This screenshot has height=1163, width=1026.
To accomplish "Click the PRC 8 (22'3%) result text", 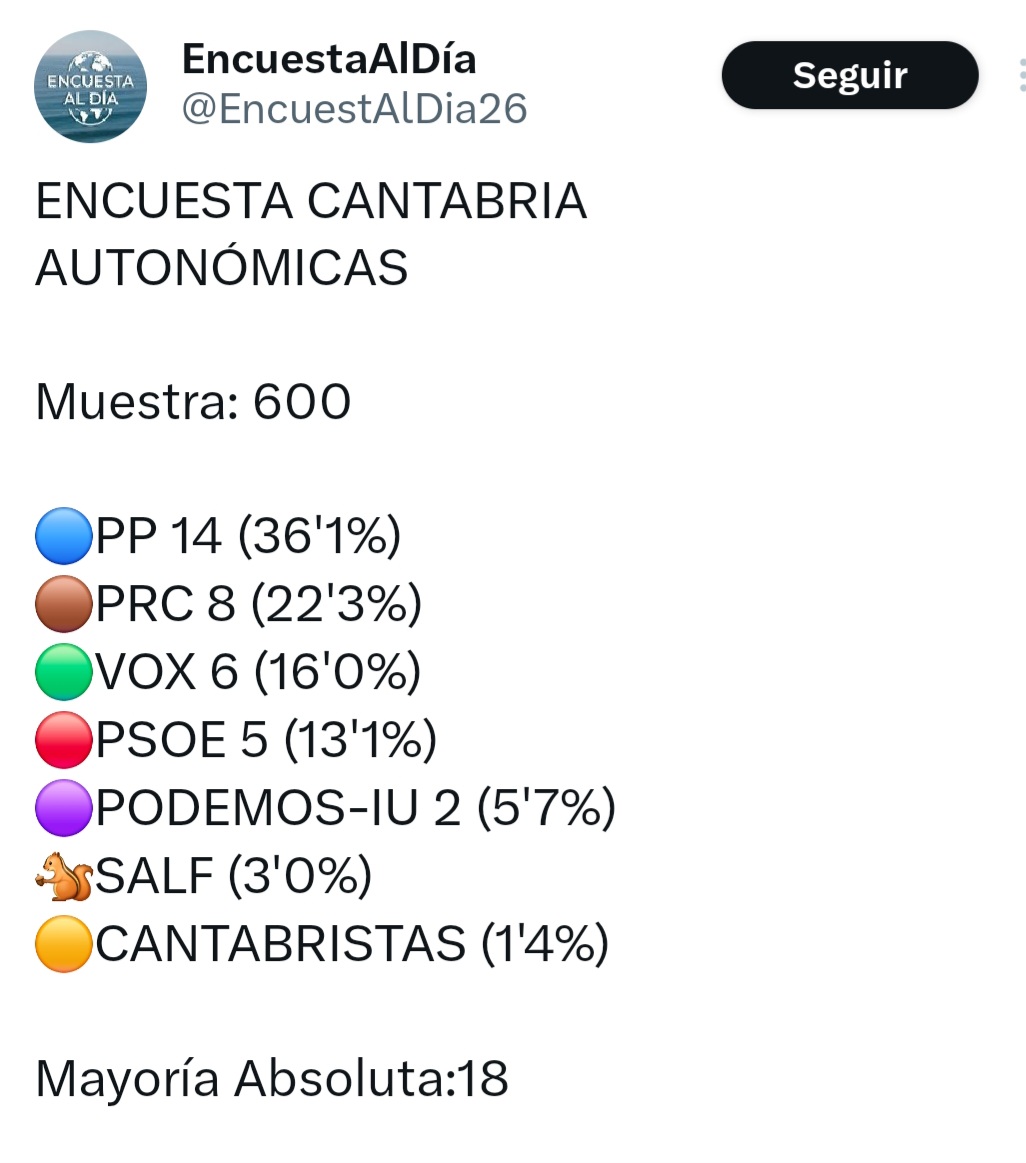I will click(x=259, y=605).
